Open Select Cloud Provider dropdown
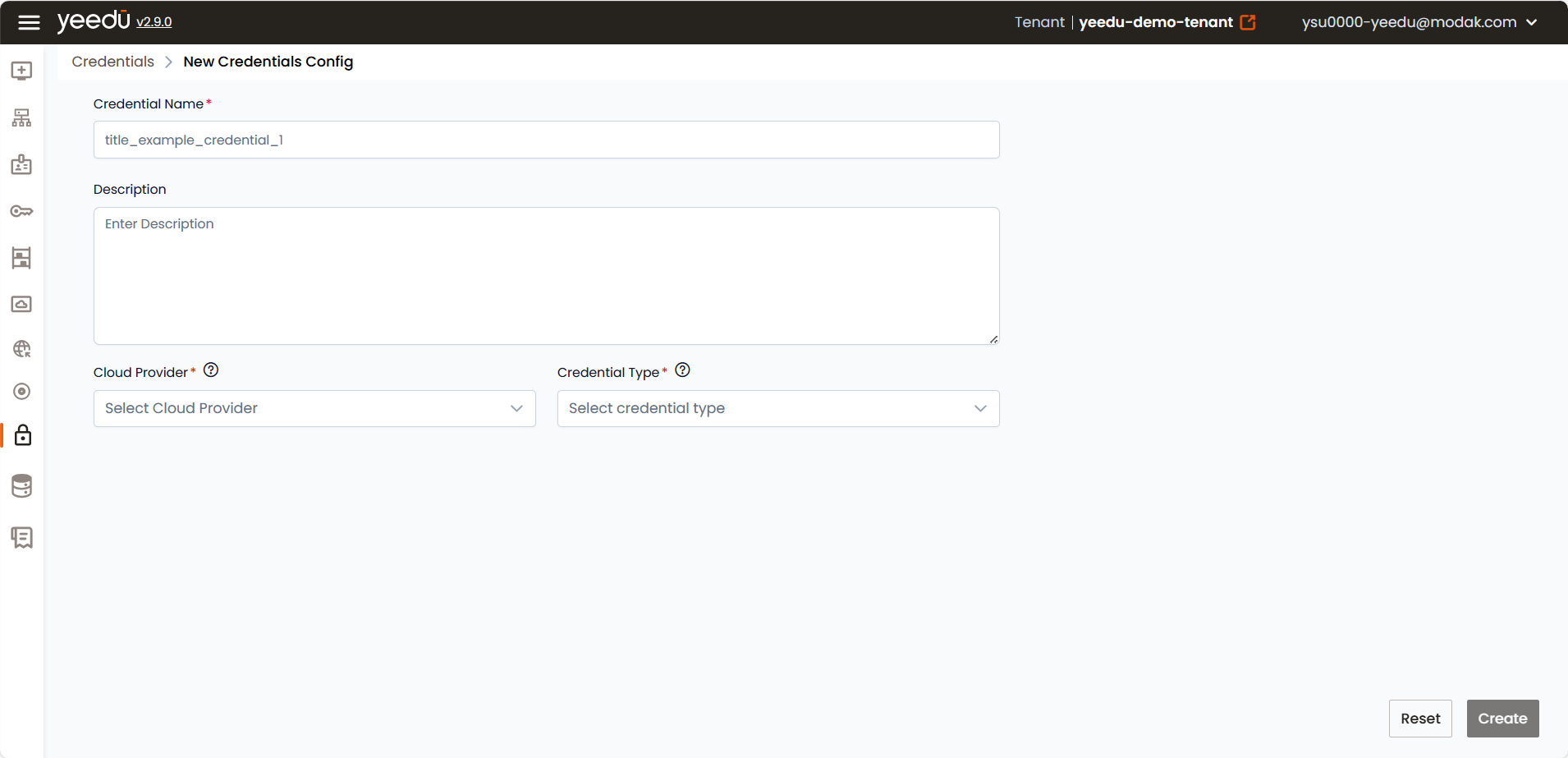 [314, 408]
